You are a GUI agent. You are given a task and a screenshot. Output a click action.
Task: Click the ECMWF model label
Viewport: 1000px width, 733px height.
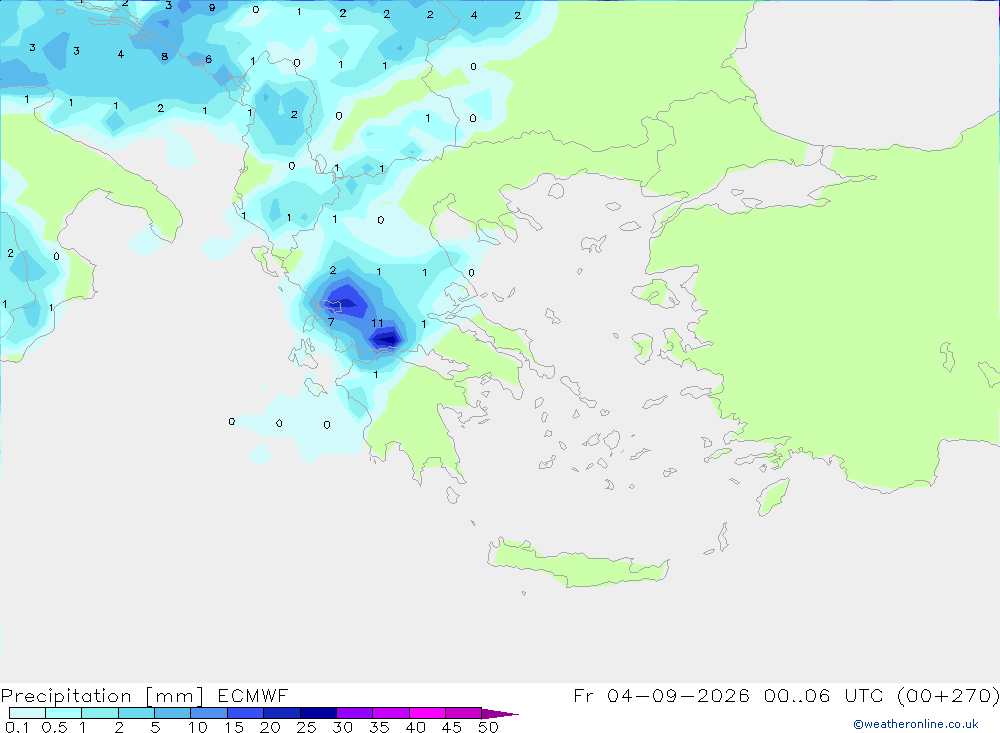(x=253, y=696)
